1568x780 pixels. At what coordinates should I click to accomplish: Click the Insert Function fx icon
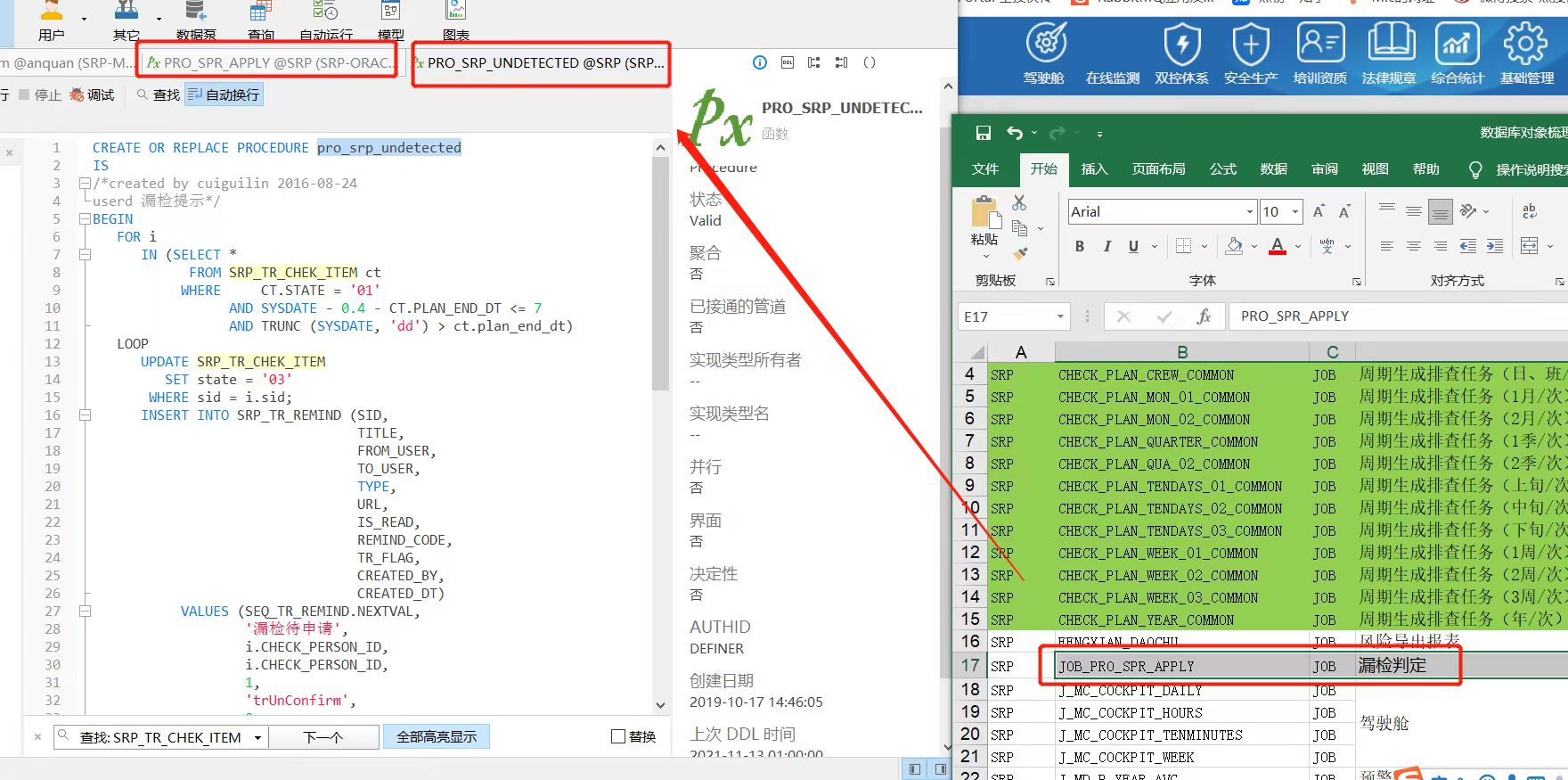1204,316
